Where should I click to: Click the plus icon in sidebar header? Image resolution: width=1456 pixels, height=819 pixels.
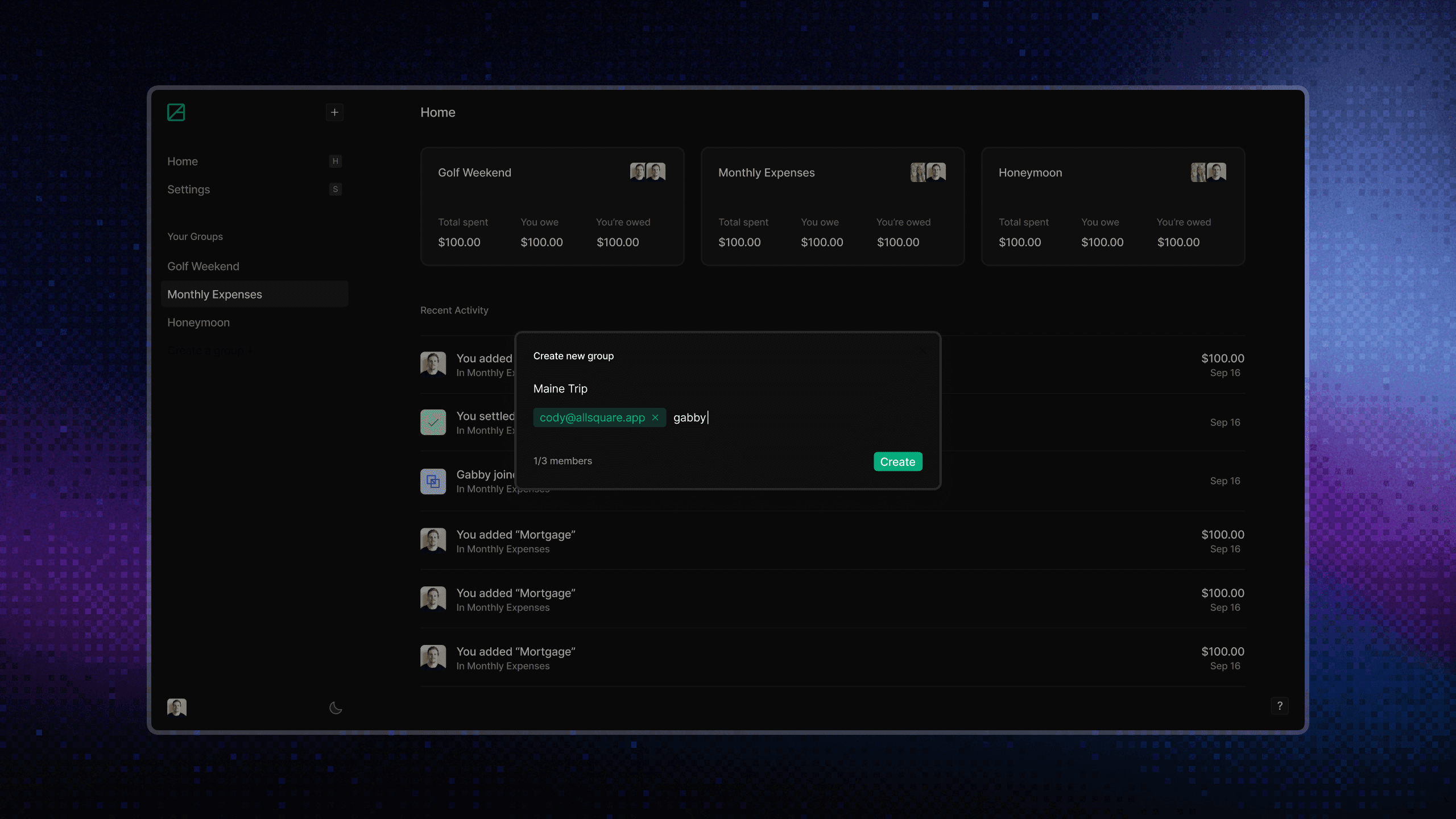pyautogui.click(x=334, y=112)
